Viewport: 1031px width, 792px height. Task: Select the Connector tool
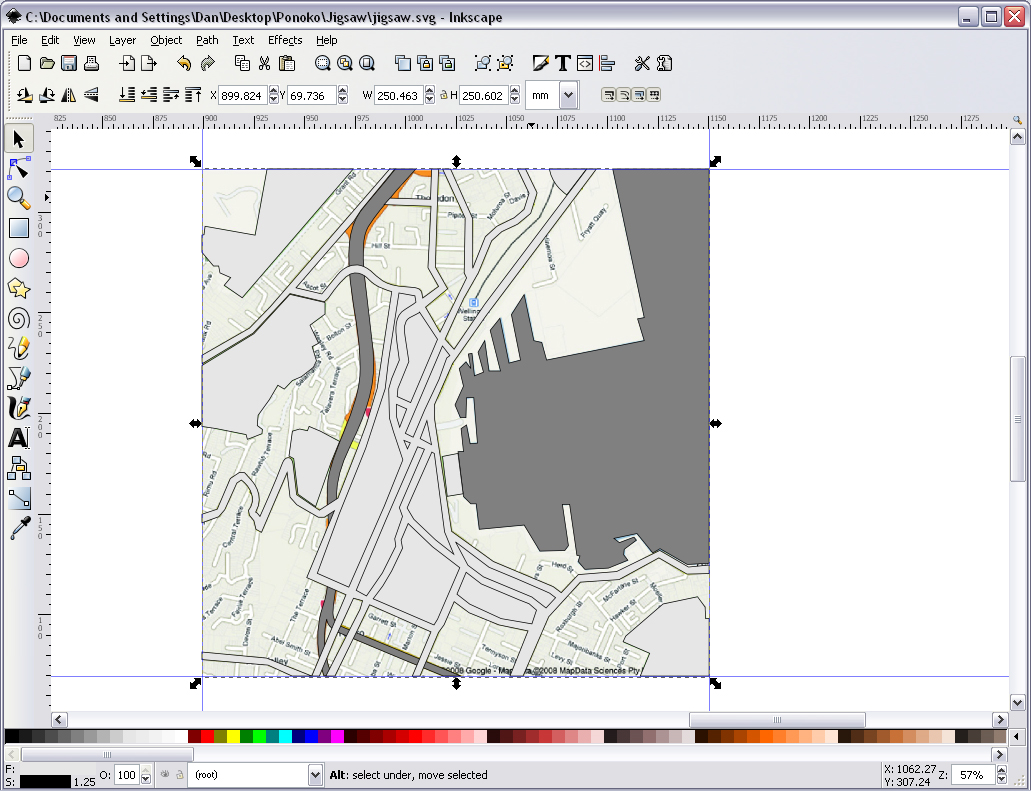pyautogui.click(x=18, y=468)
